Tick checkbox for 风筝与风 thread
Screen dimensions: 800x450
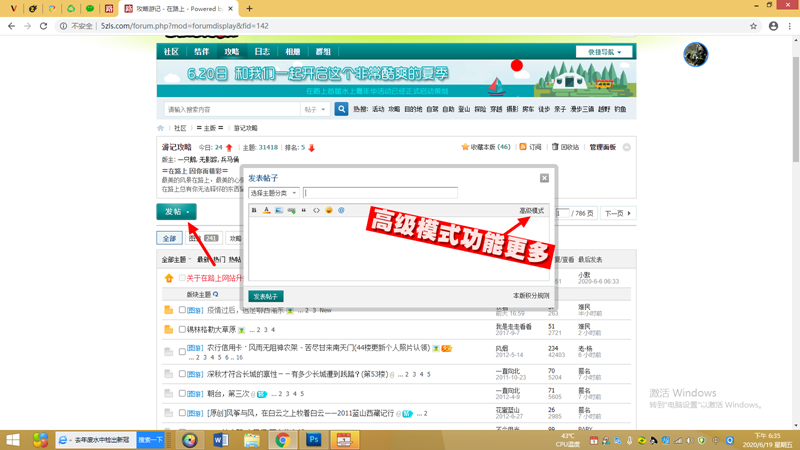tap(182, 413)
